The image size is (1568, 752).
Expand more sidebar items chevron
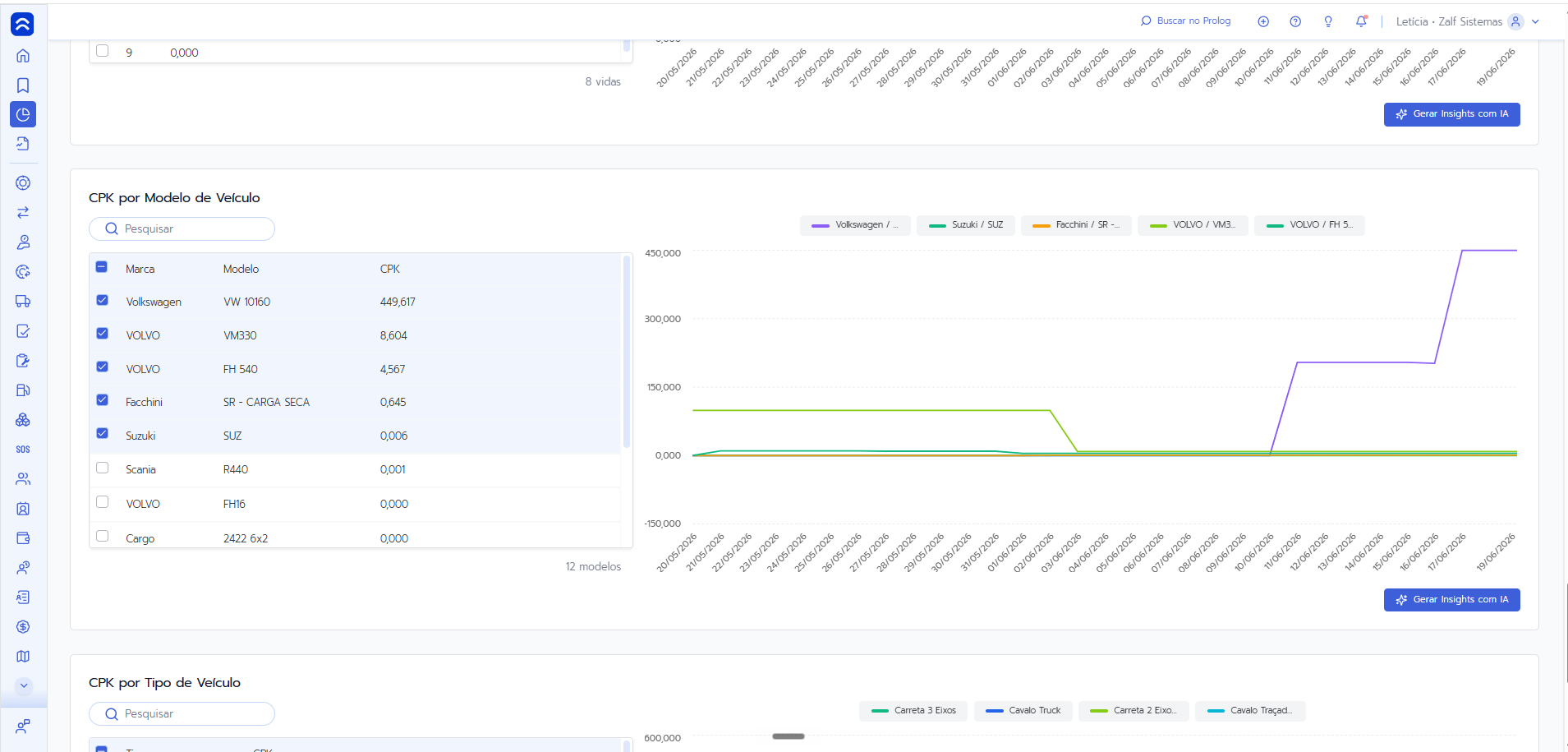[x=23, y=685]
